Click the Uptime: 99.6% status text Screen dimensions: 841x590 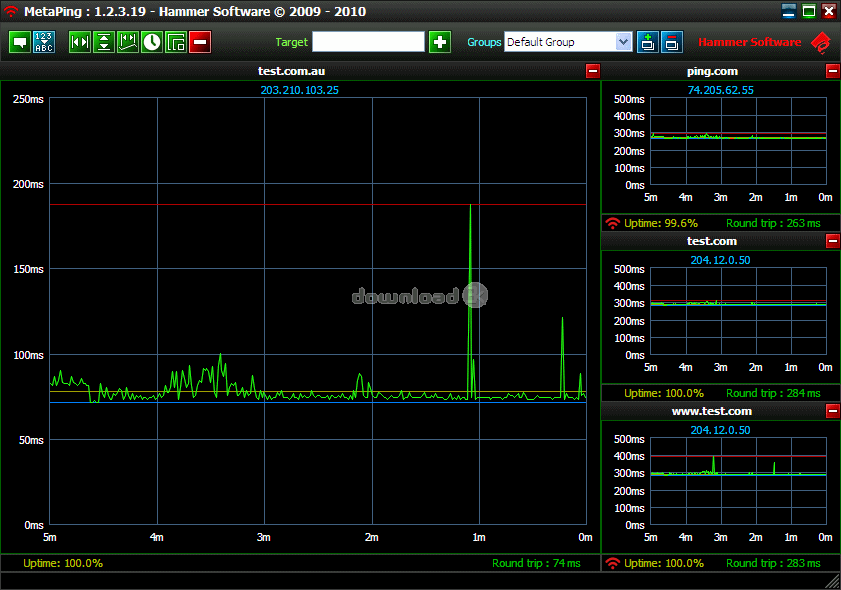point(661,223)
